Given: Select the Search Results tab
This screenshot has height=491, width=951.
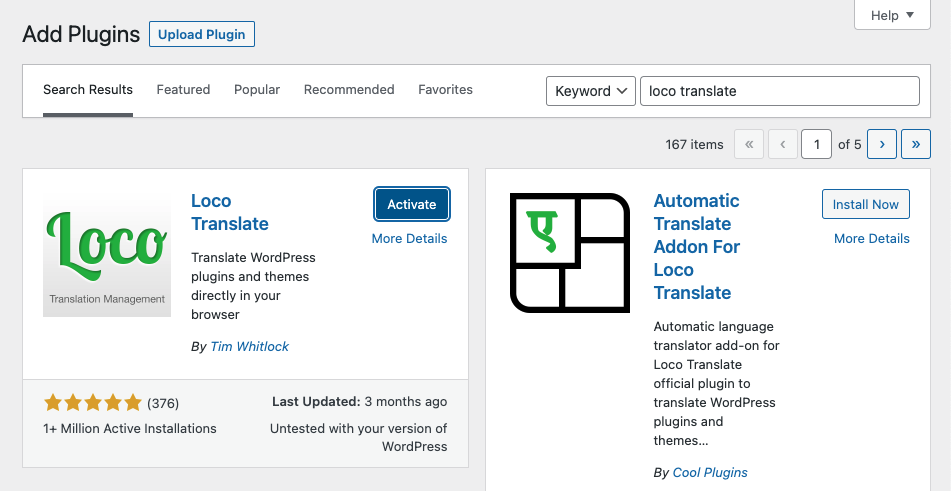Looking at the screenshot, I should tap(88, 90).
